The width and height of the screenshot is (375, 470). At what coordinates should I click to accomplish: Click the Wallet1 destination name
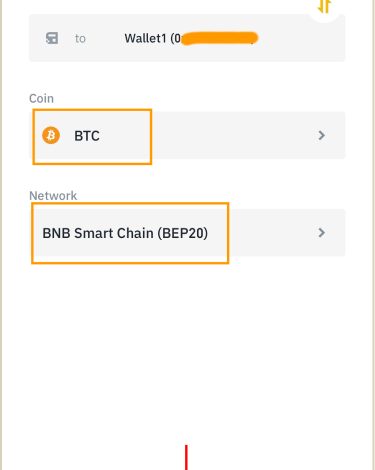pyautogui.click(x=145, y=38)
